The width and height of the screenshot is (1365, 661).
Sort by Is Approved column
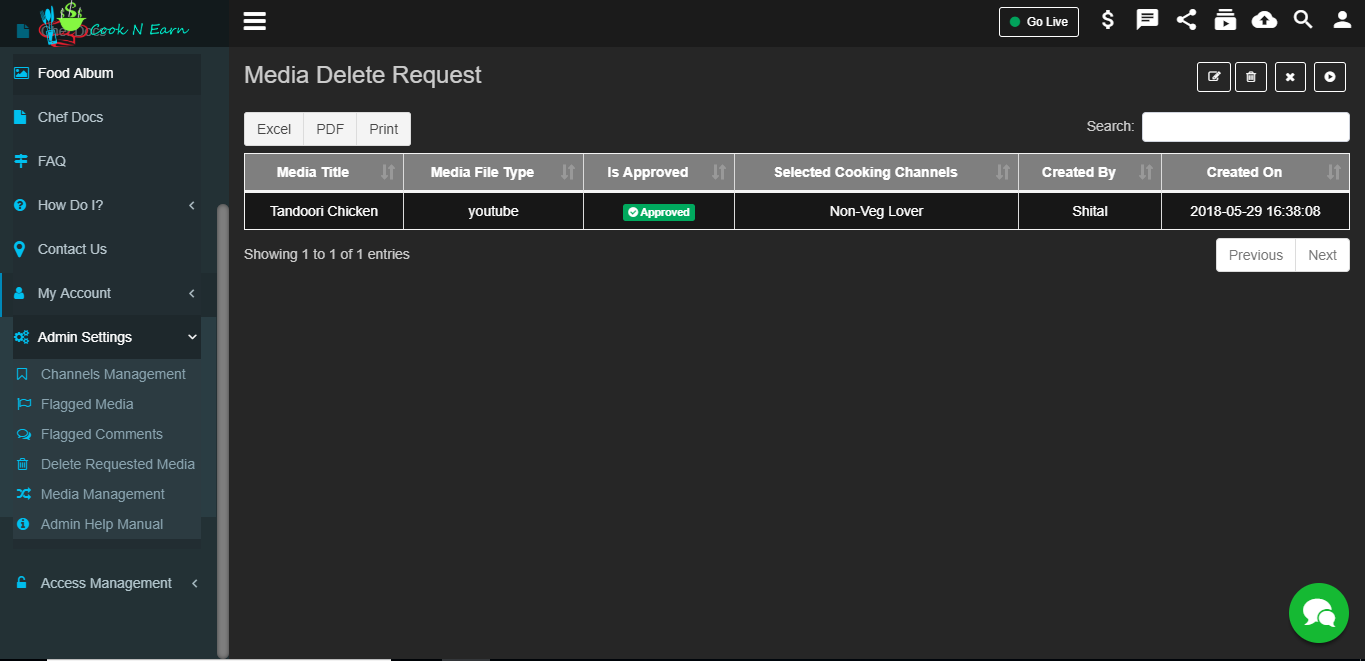coord(659,172)
